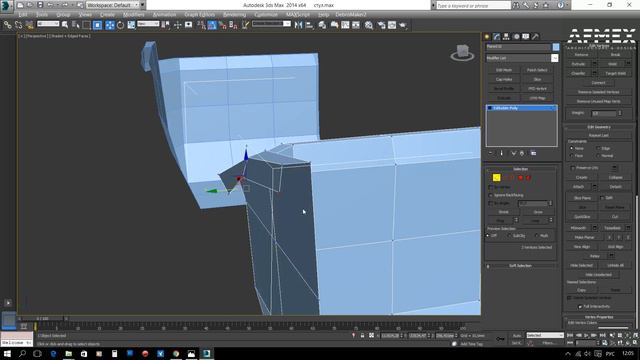Switch to the Create command panel
The image size is (640, 360).
click(x=487, y=37)
